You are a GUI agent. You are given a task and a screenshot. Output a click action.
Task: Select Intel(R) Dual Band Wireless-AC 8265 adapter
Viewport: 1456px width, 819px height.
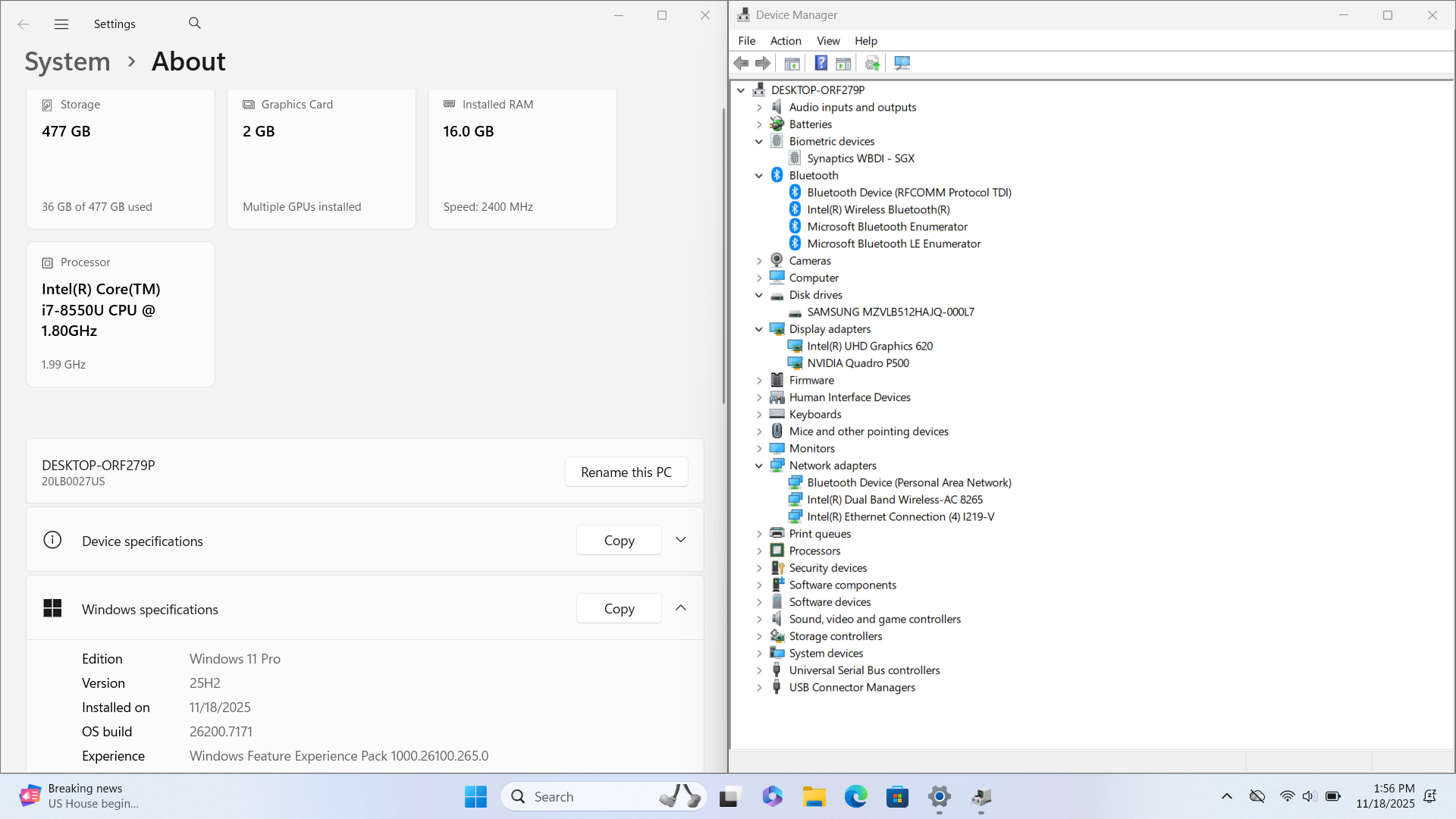point(894,500)
